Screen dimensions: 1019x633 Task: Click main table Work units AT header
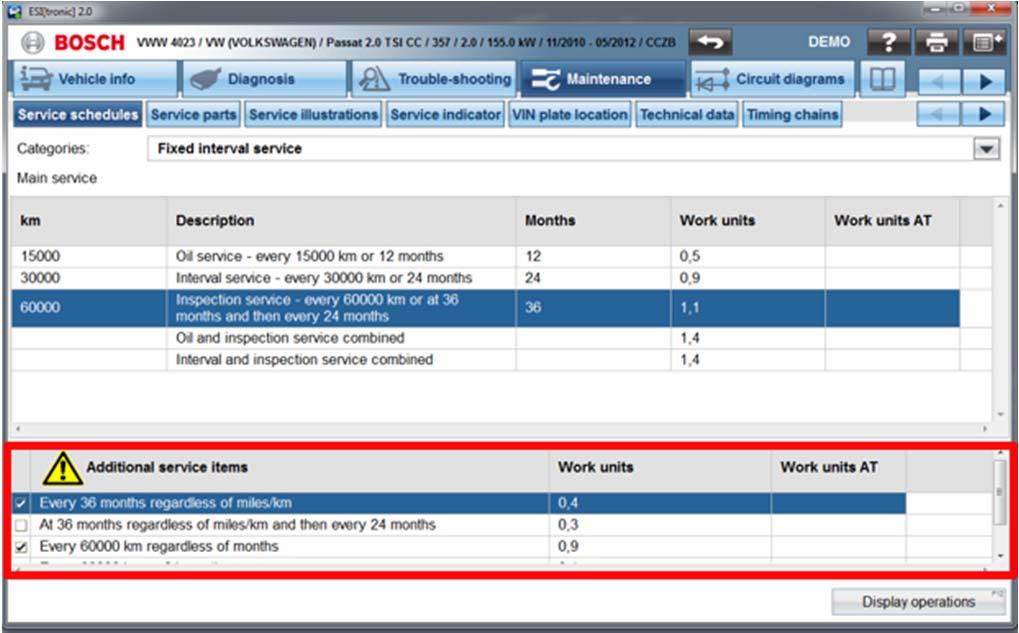(x=892, y=221)
